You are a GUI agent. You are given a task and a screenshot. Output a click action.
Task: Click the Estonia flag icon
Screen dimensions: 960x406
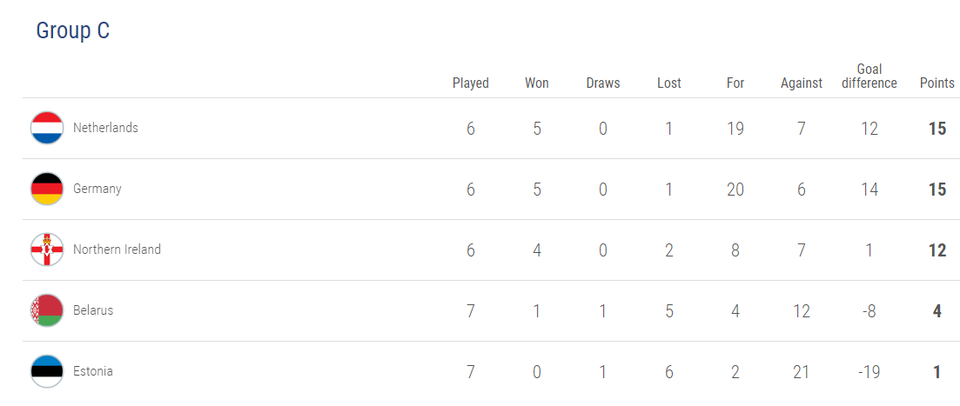[47, 371]
